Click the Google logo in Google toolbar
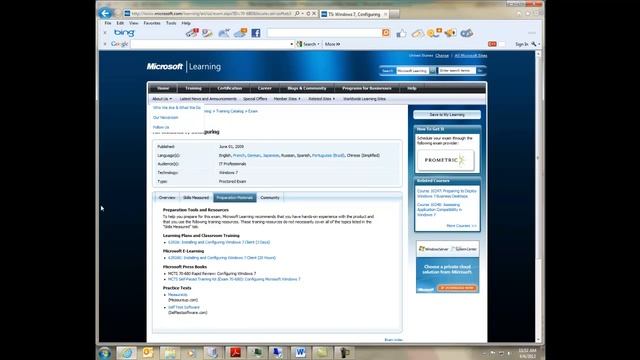 point(120,44)
